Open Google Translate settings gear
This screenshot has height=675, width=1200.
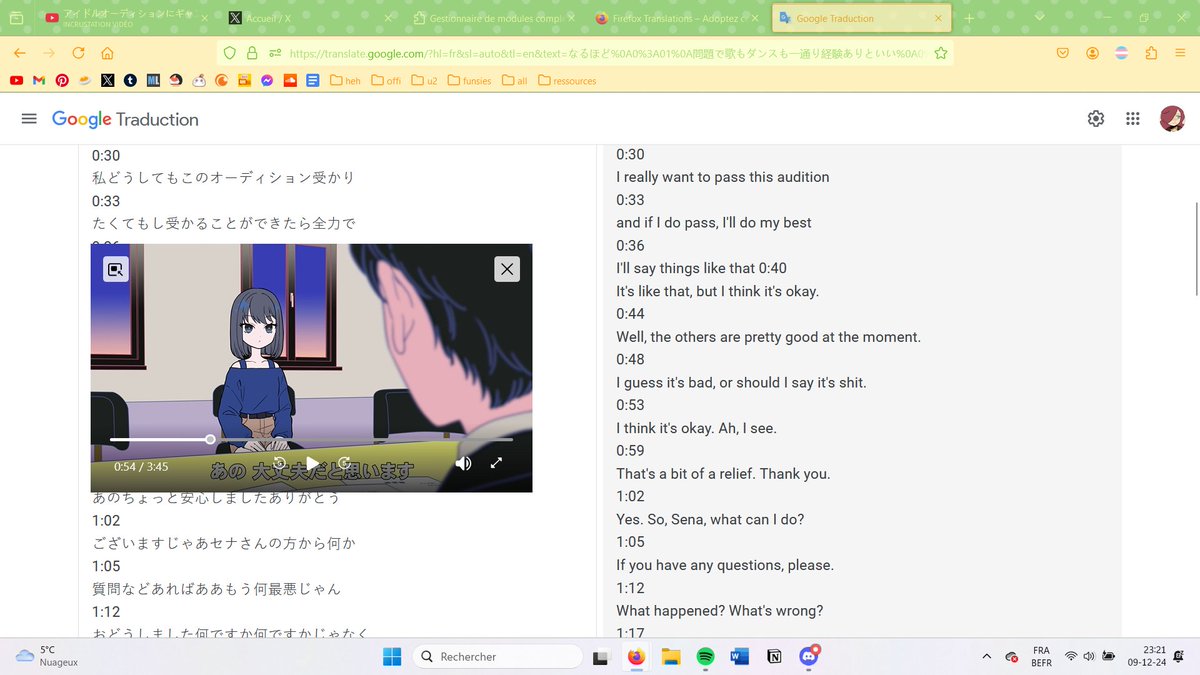pos(1096,118)
